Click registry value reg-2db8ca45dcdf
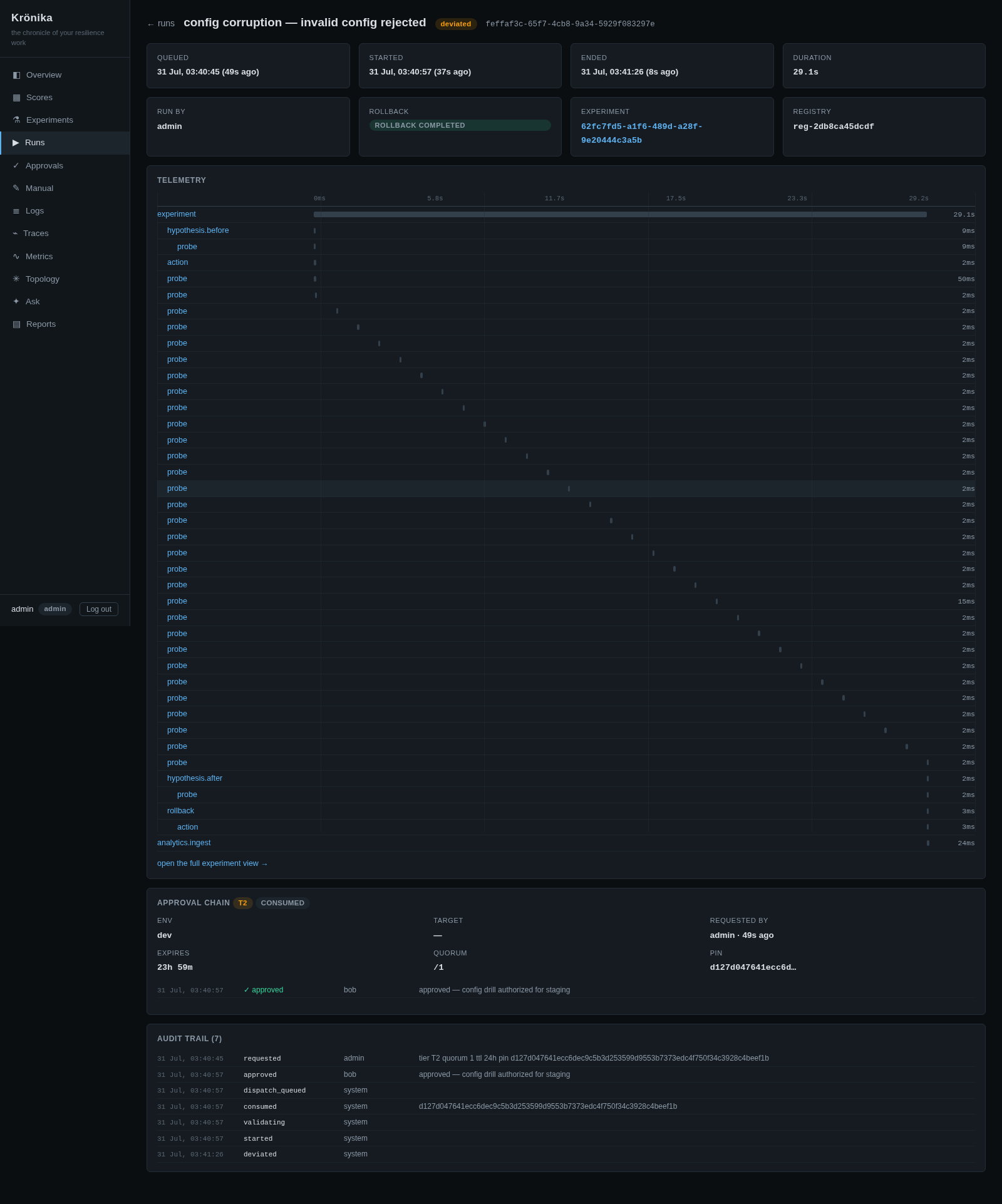 [834, 126]
